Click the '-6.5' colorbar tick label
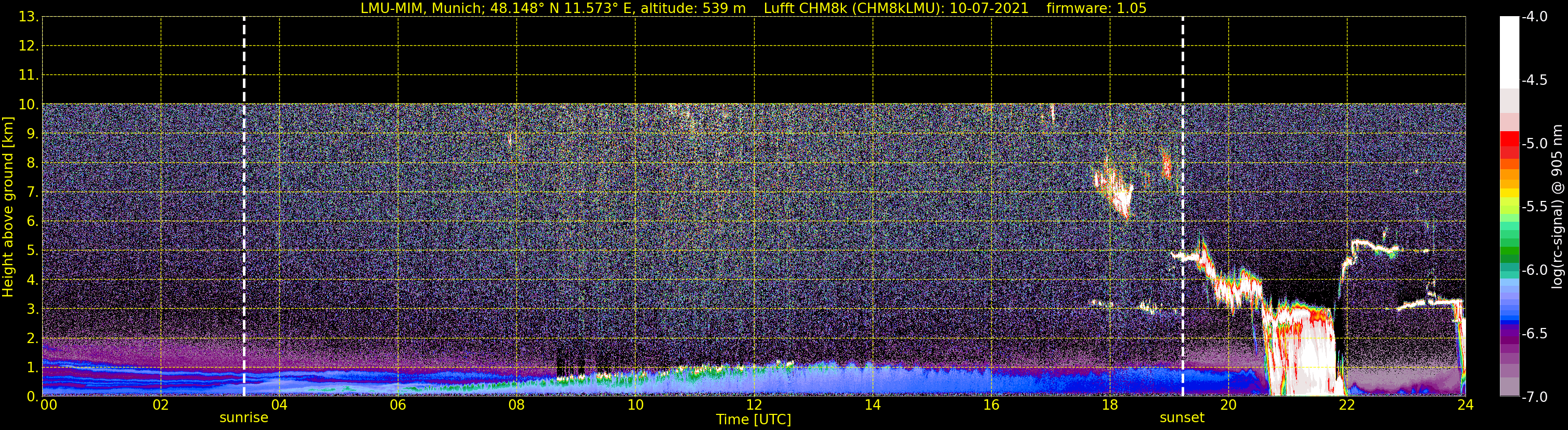 [1534, 334]
